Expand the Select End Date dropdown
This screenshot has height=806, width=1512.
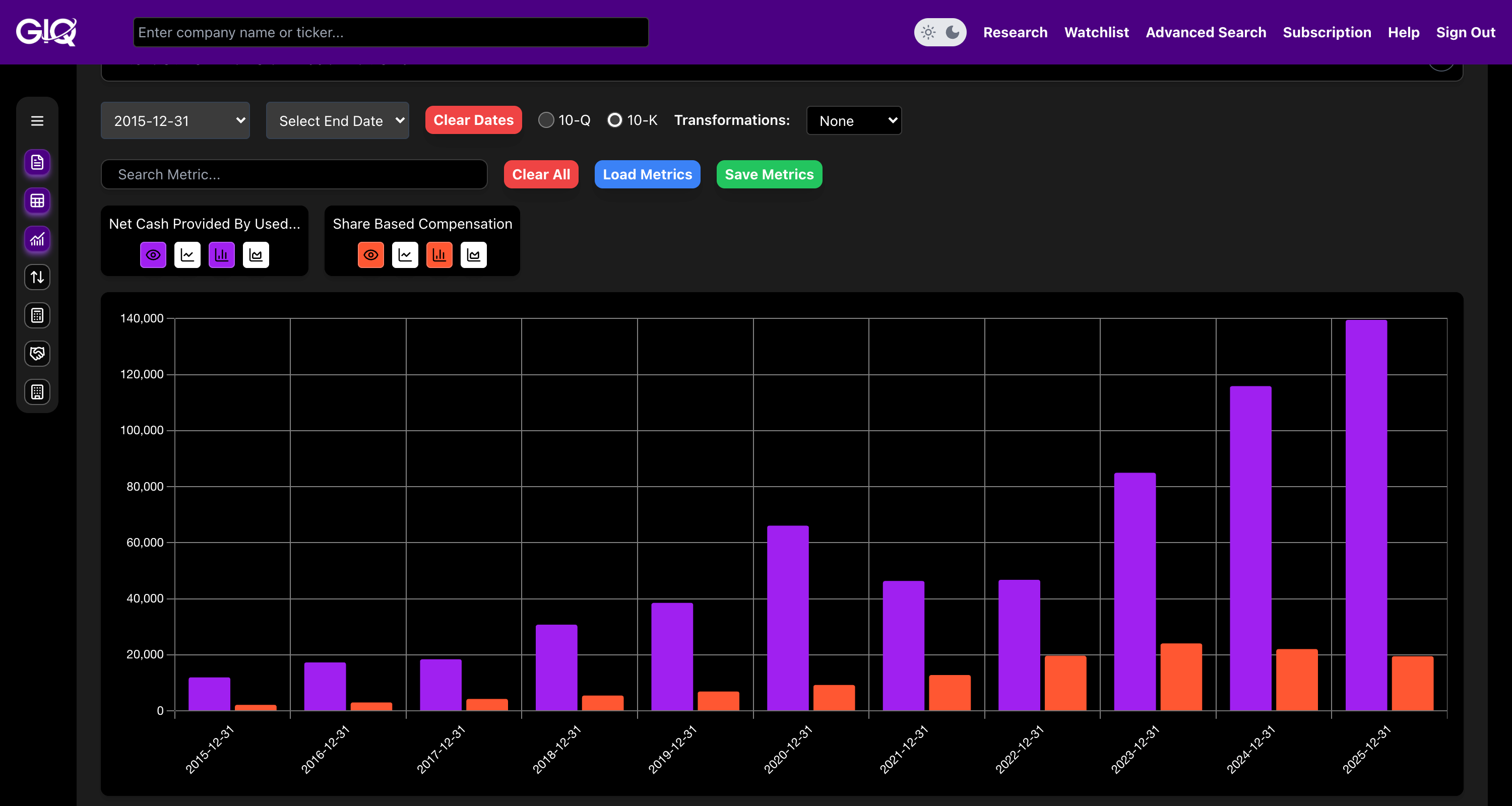(x=338, y=121)
